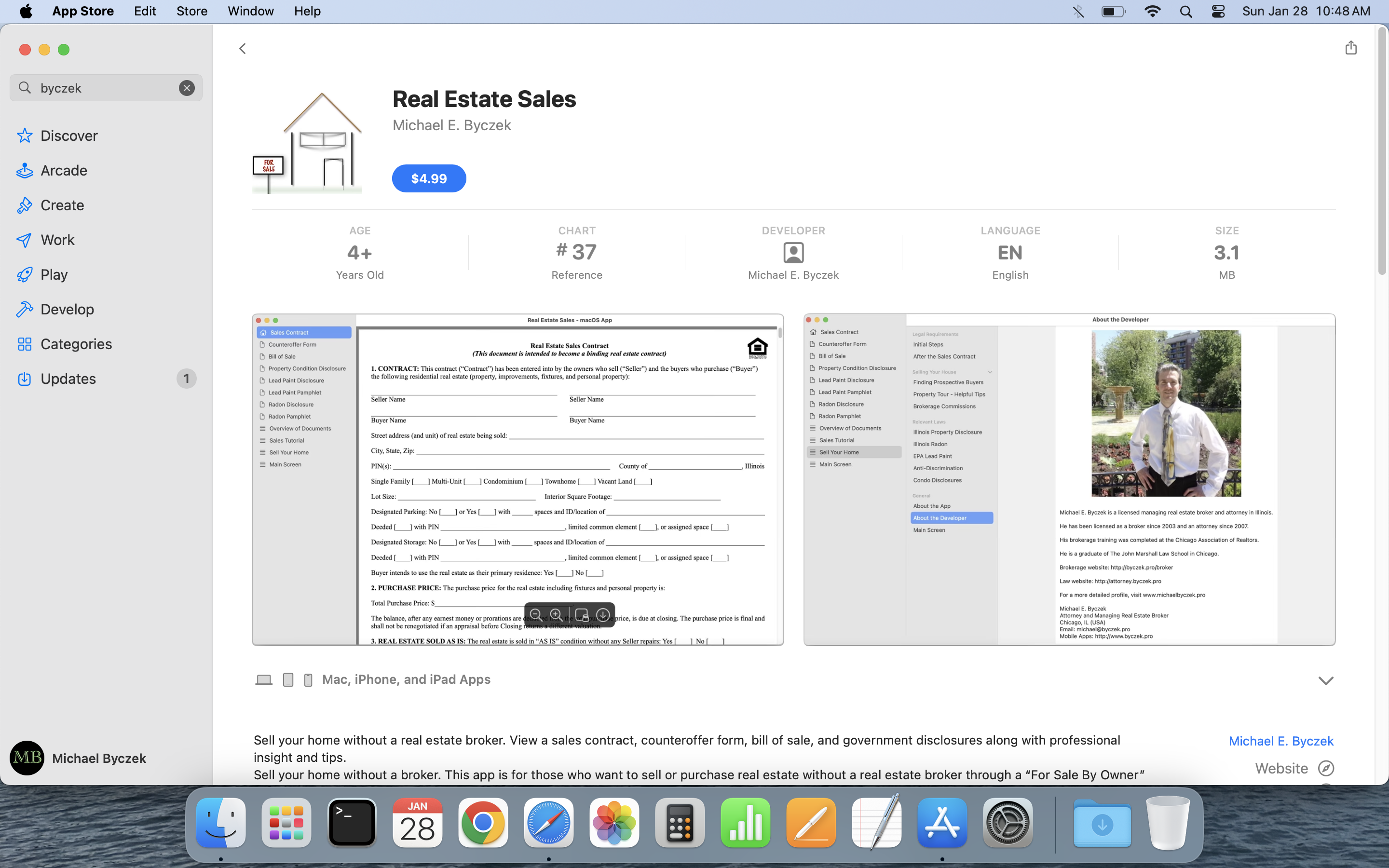Open About the Developer screenshot thumbnail
This screenshot has width=1389, height=868.
point(1069,479)
